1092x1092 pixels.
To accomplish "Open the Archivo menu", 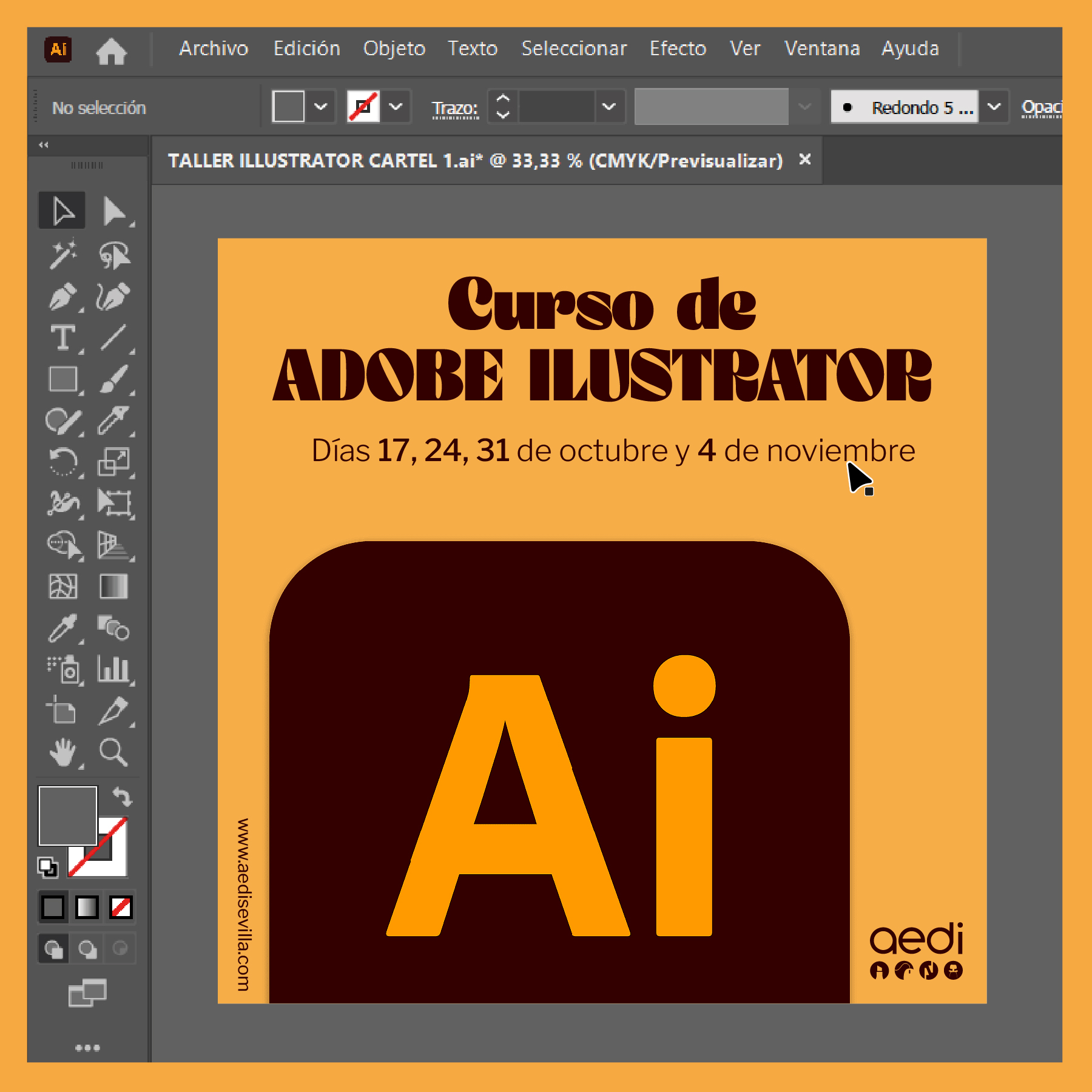I will (214, 49).
